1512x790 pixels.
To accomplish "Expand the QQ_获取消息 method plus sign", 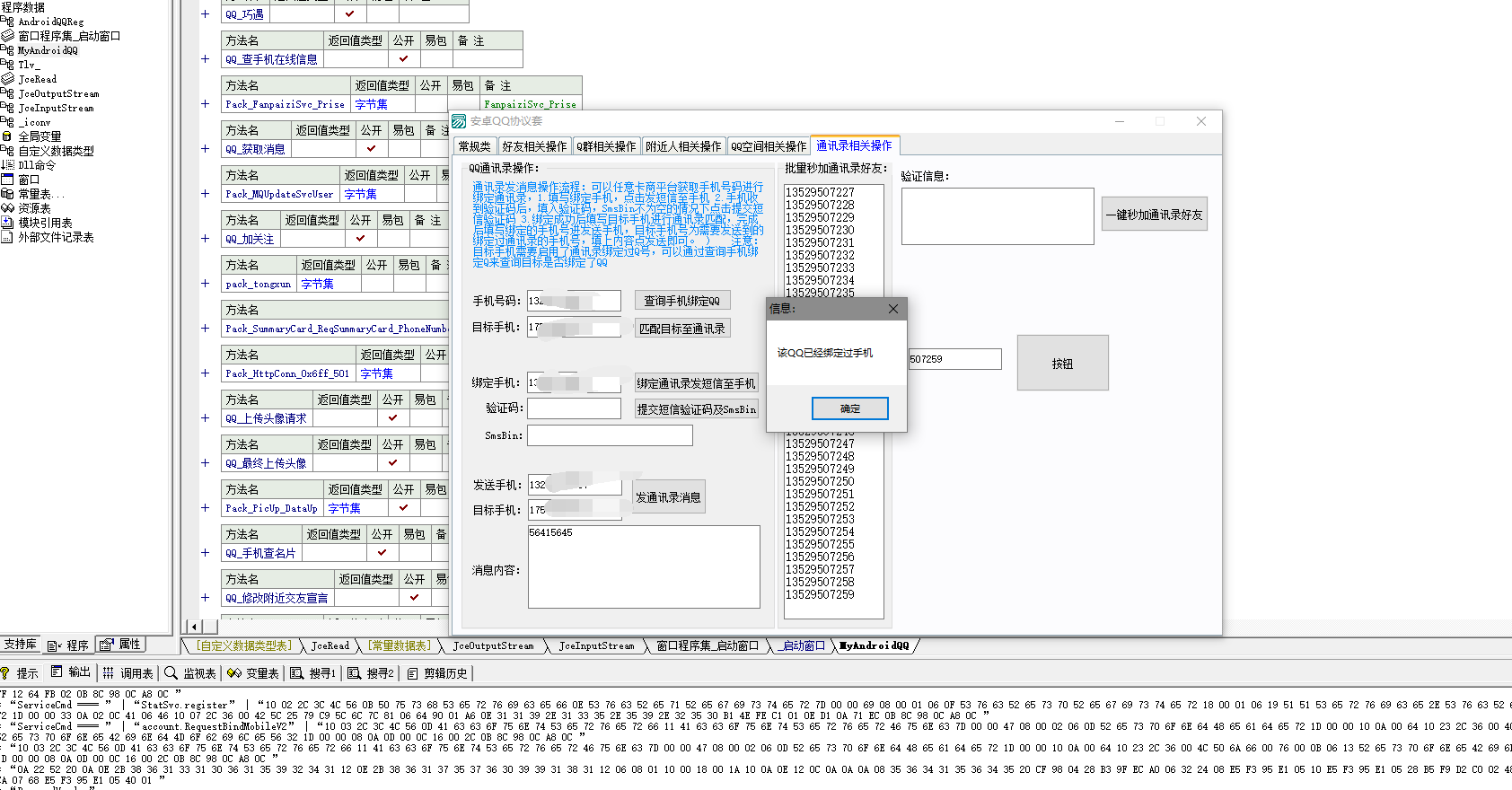I will click(x=205, y=148).
